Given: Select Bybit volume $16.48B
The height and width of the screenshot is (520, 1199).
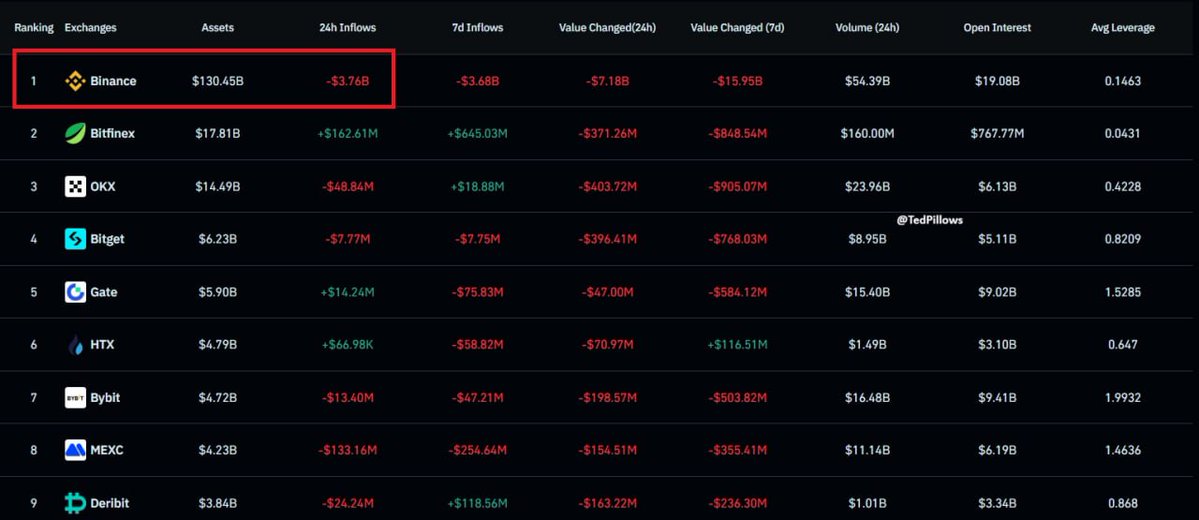Looking at the screenshot, I should tap(867, 398).
